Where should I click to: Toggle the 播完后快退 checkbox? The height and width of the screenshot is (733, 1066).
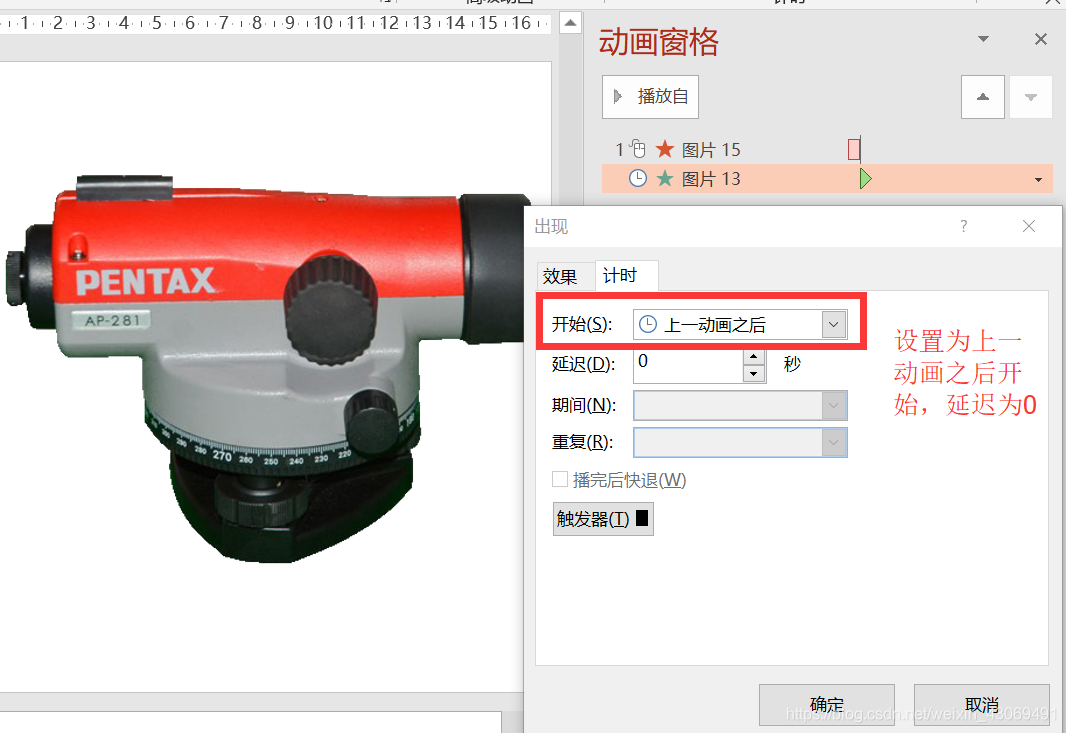point(560,479)
